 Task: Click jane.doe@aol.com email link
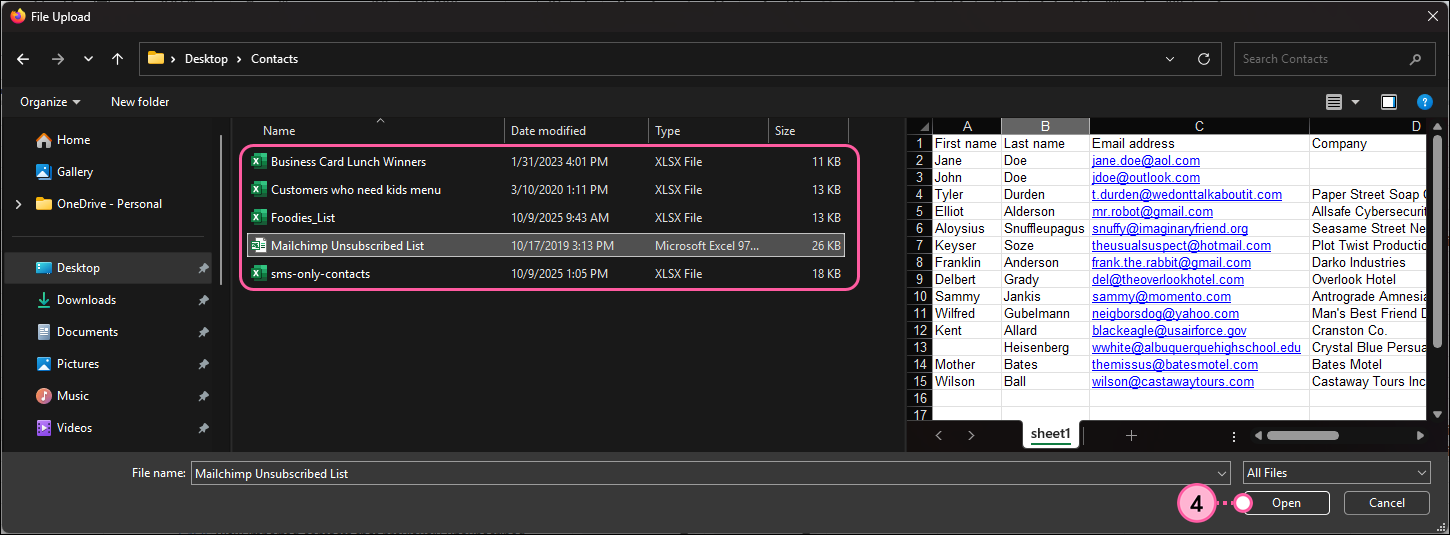coord(1146,161)
